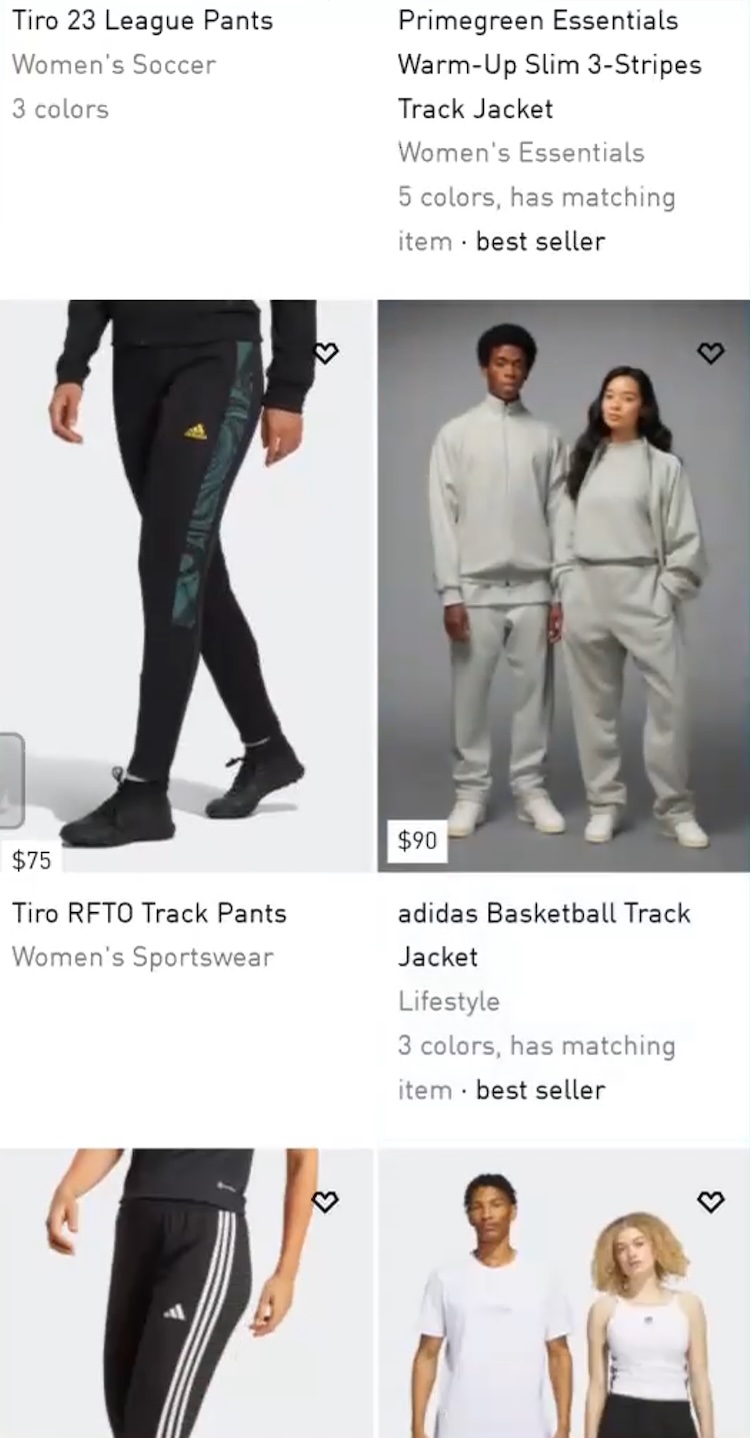View the white t-shirt and tank top photo

coord(564,1293)
